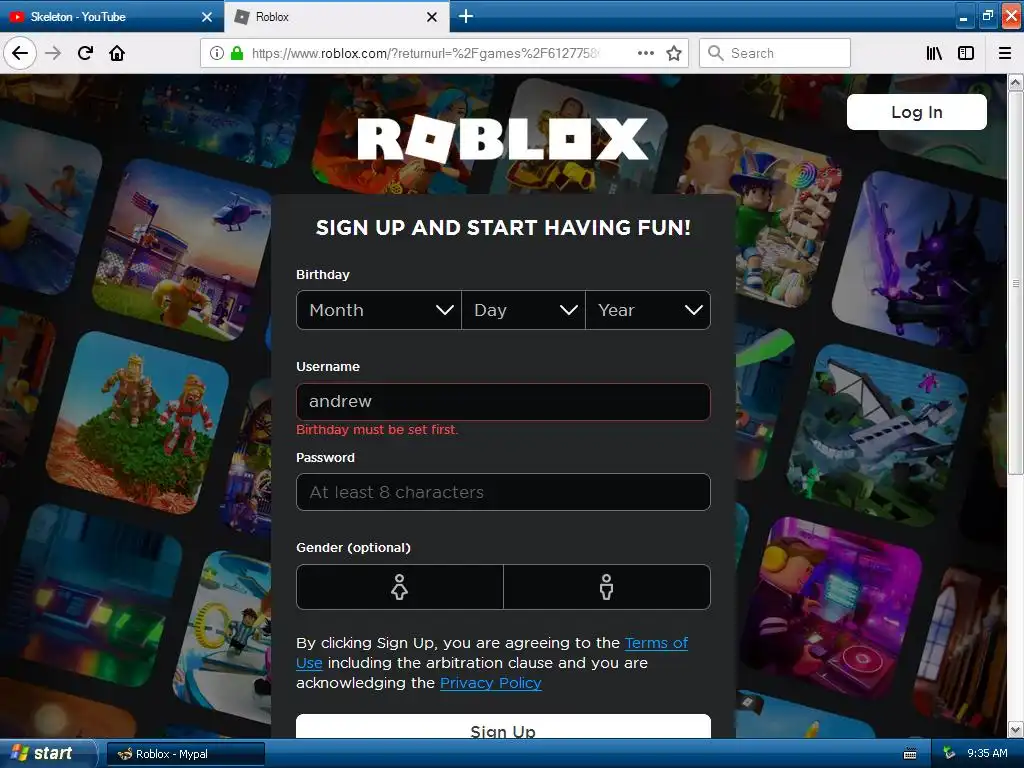Click the DJ turntable game thumbnail
Screen dimensions: 1024x768
coord(833,607)
